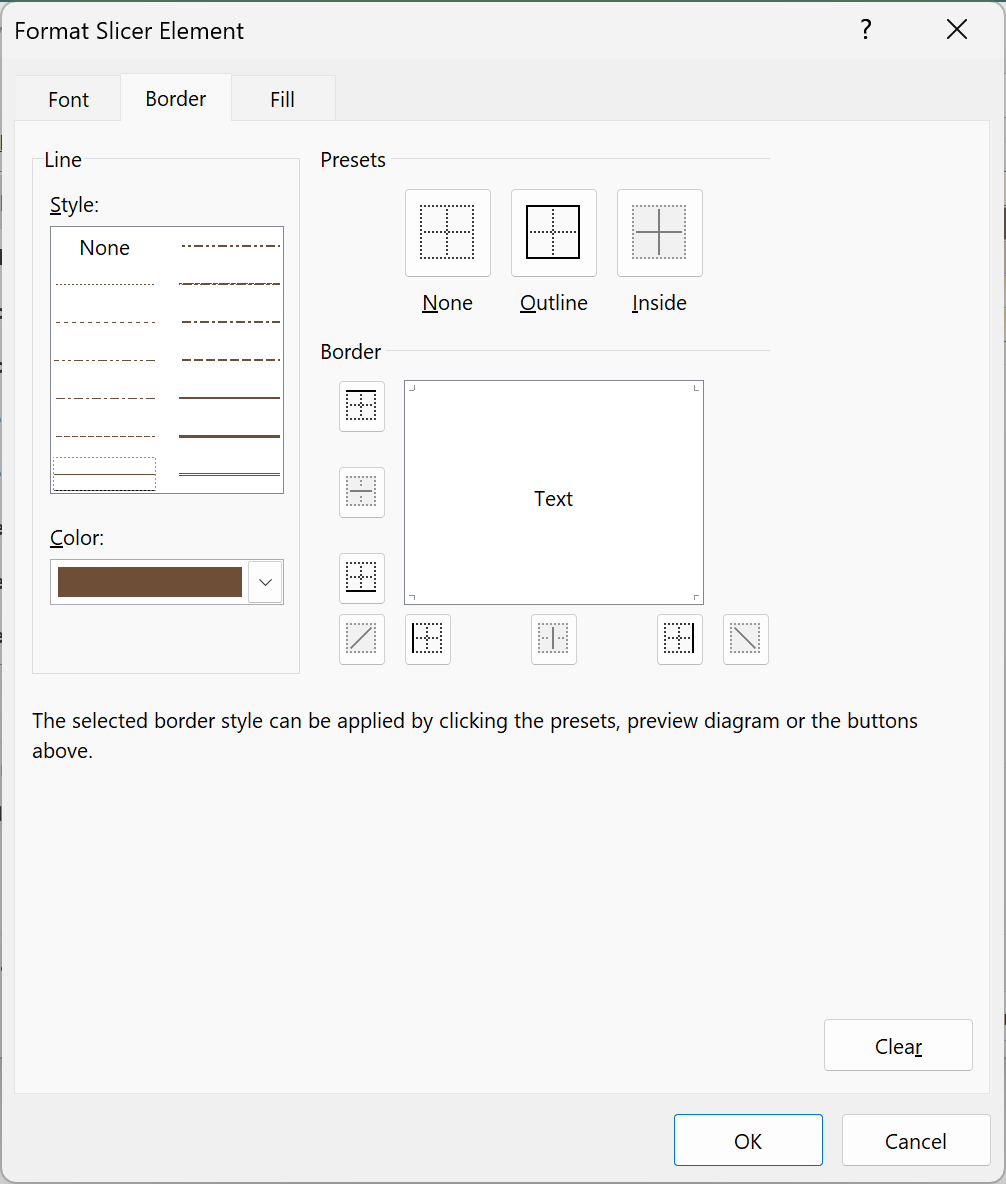This screenshot has height=1184, width=1006.
Task: Choose the medium dash-dot-dot line style
Action: click(x=230, y=246)
